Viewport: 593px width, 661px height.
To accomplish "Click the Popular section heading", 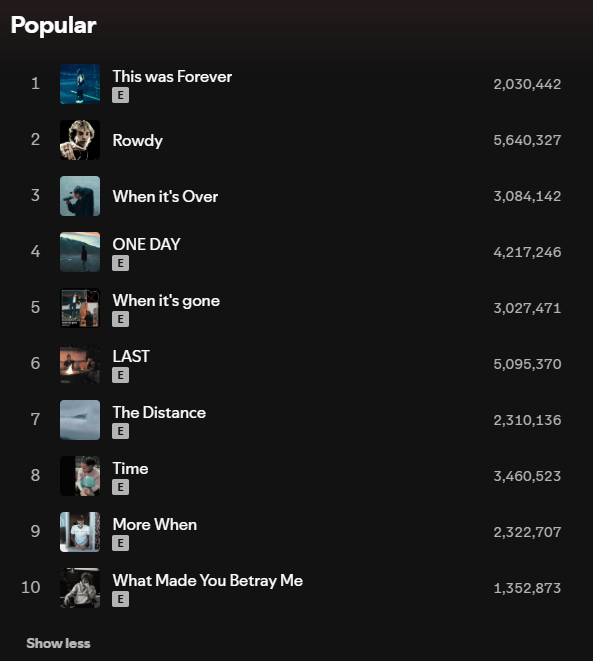I will [54, 25].
